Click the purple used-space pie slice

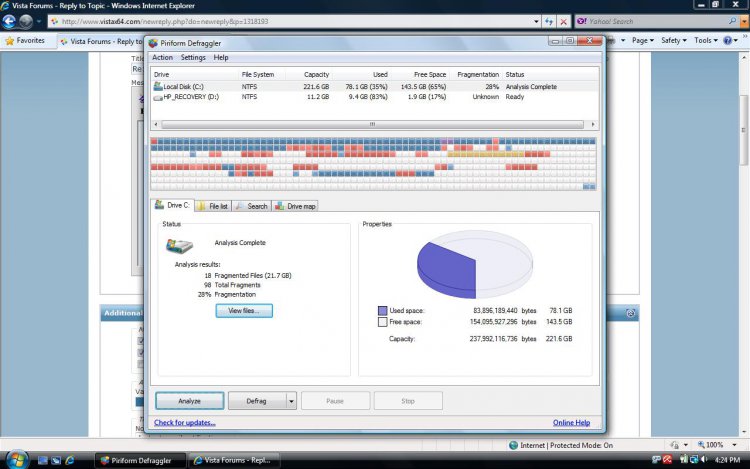click(445, 268)
